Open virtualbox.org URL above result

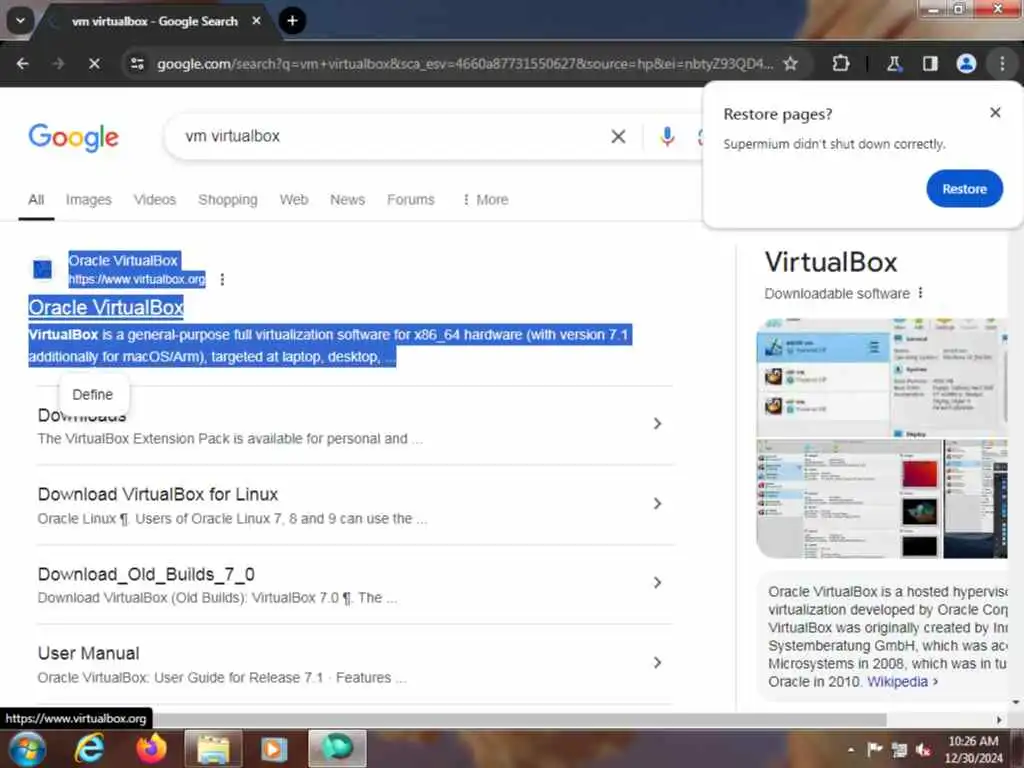[x=136, y=279]
